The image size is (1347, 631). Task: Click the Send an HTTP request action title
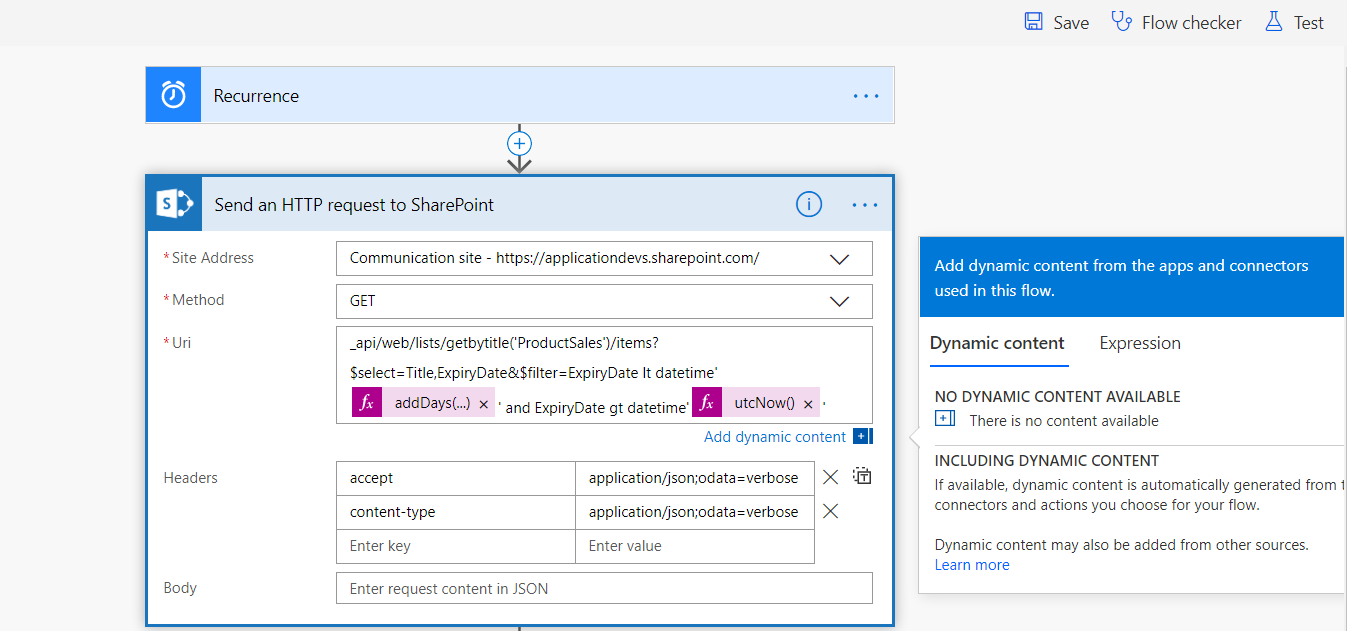pyautogui.click(x=354, y=205)
